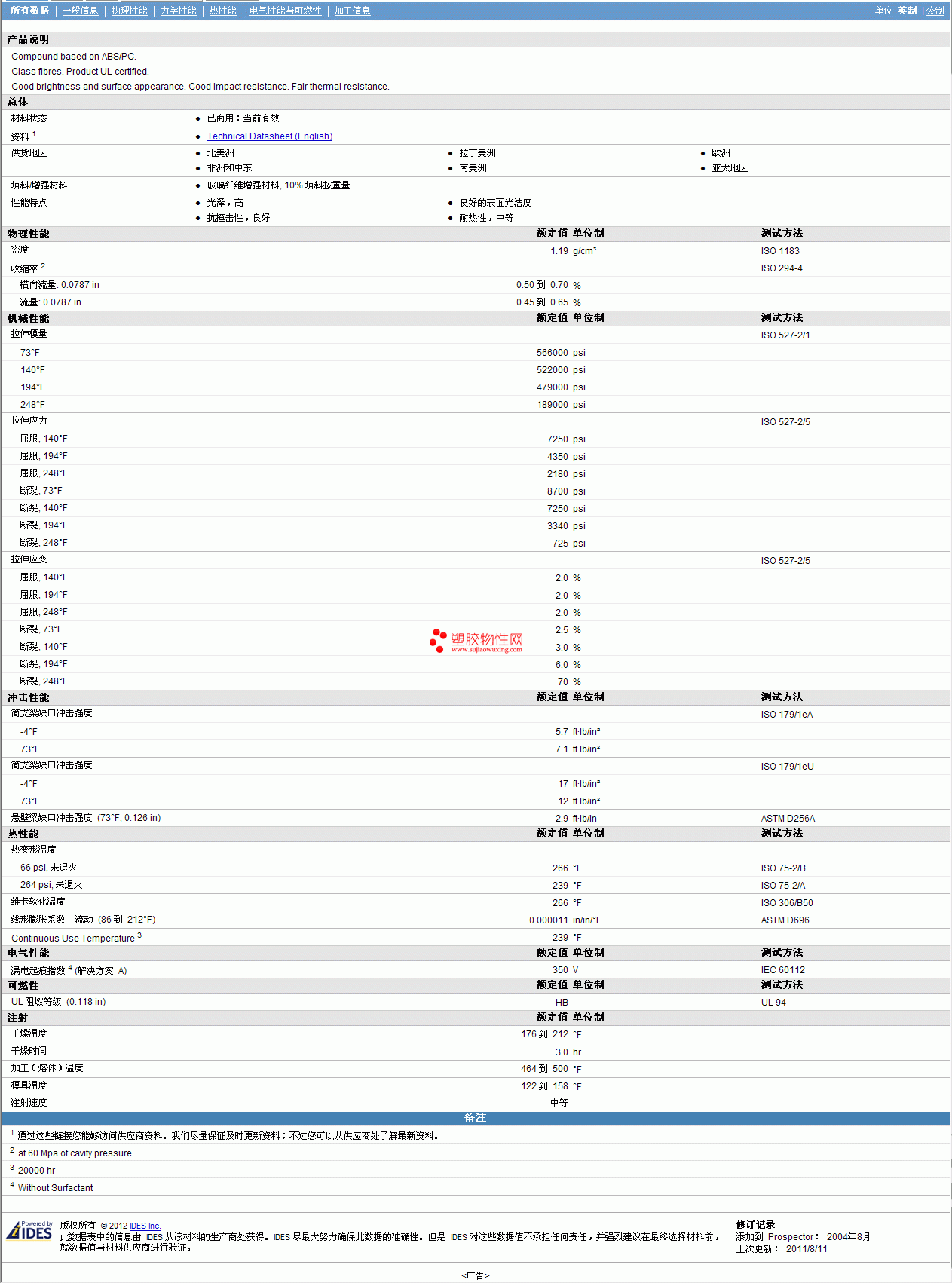Click the '20000 hr' footnote

point(36,1171)
